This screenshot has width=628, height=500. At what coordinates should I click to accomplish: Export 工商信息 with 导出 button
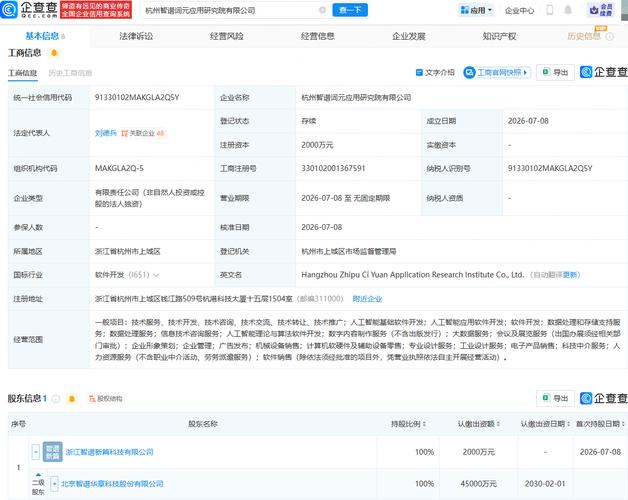[555, 73]
